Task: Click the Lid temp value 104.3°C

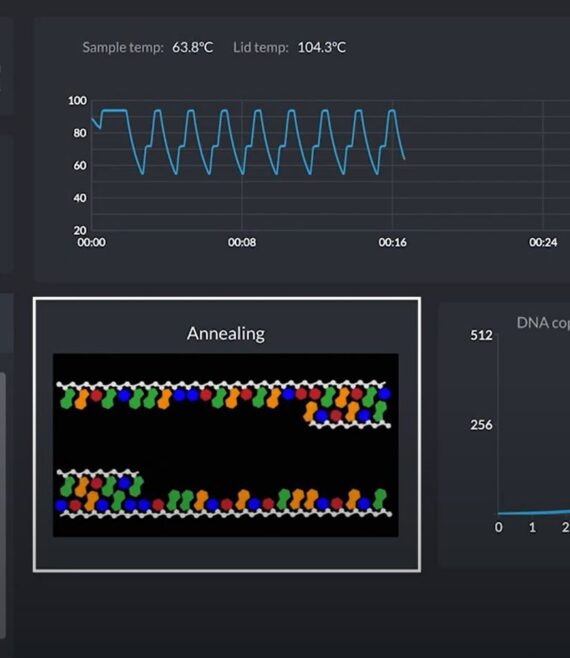Action: pyautogui.click(x=322, y=47)
